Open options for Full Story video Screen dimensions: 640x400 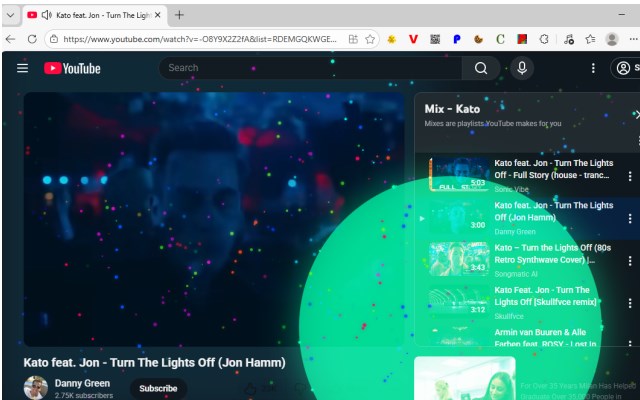[630, 176]
